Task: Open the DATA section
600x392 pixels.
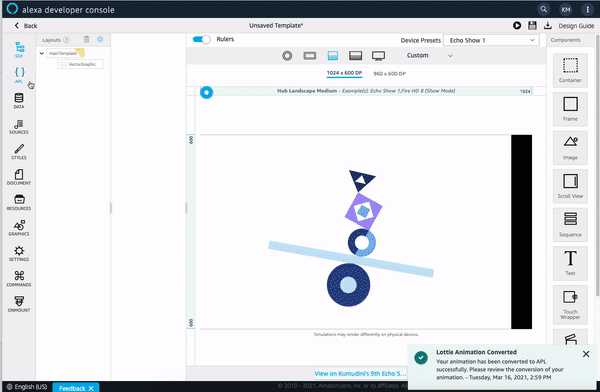Action: pyautogui.click(x=19, y=101)
